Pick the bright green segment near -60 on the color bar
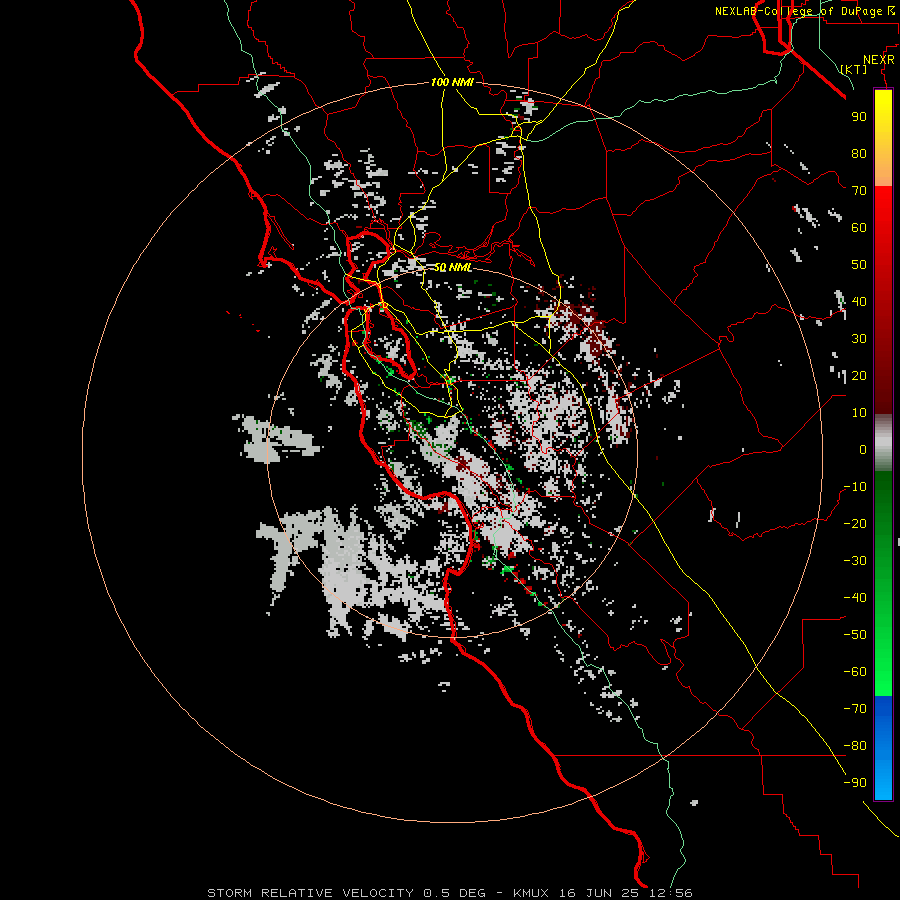The width and height of the screenshot is (900, 900). point(883,672)
